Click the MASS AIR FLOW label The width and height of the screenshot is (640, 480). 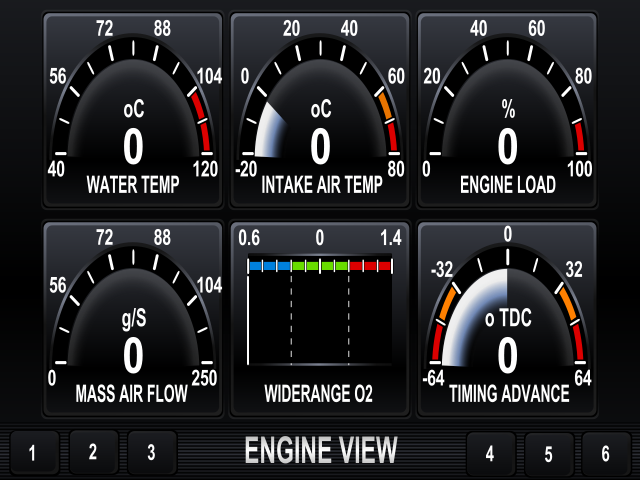(x=131, y=394)
